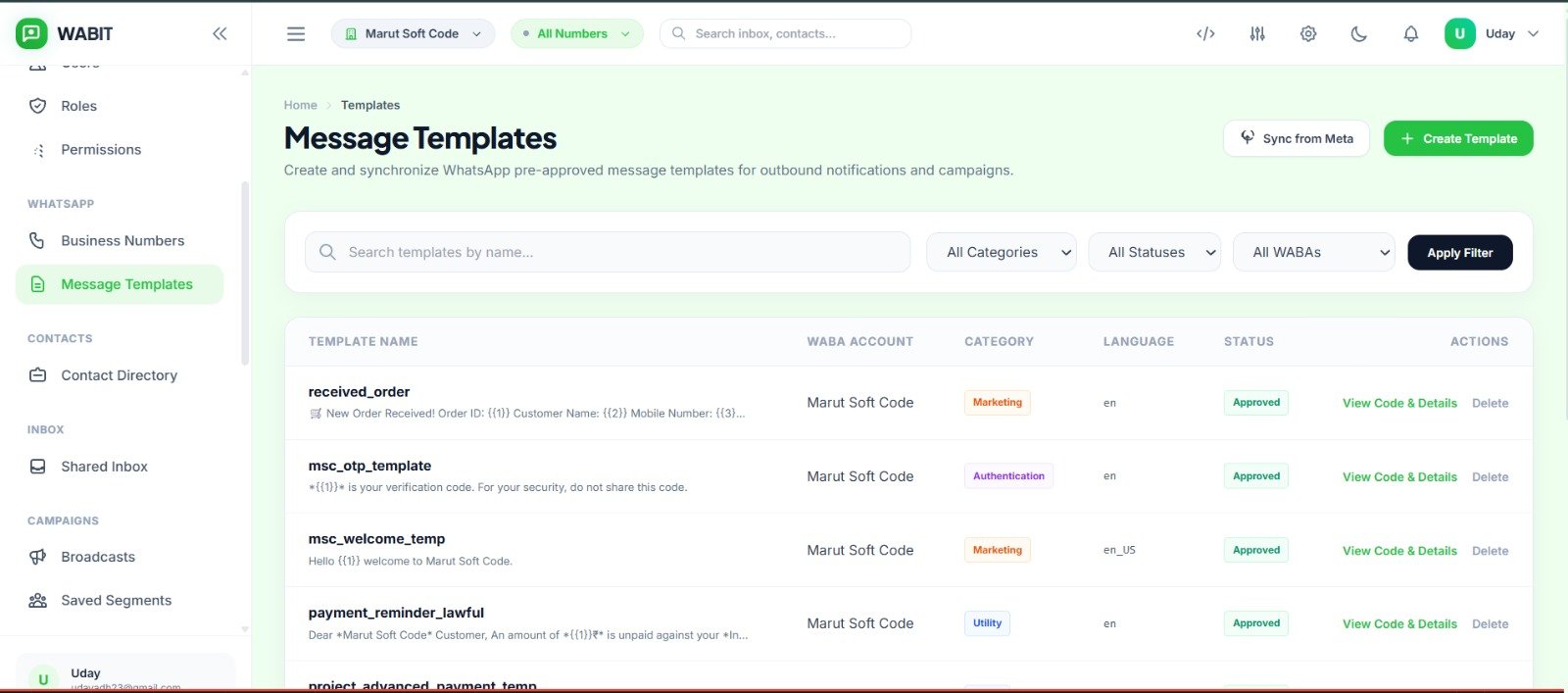Open Roles in the sidebar
Image resolution: width=1568 pixels, height=693 pixels.
[120, 106]
